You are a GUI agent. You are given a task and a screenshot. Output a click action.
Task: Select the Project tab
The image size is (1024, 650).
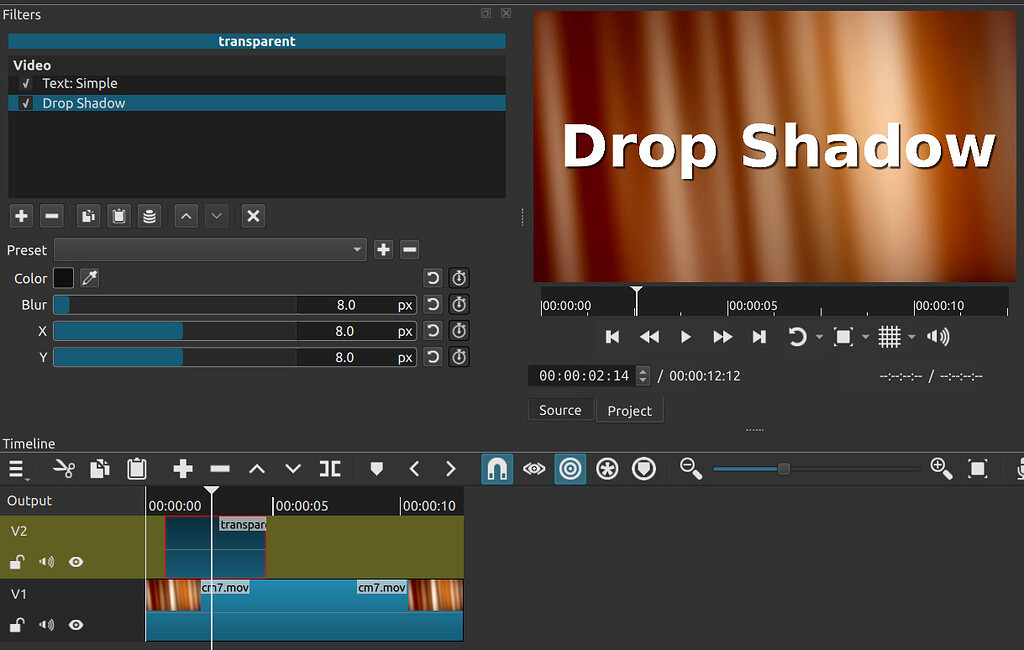(x=629, y=410)
